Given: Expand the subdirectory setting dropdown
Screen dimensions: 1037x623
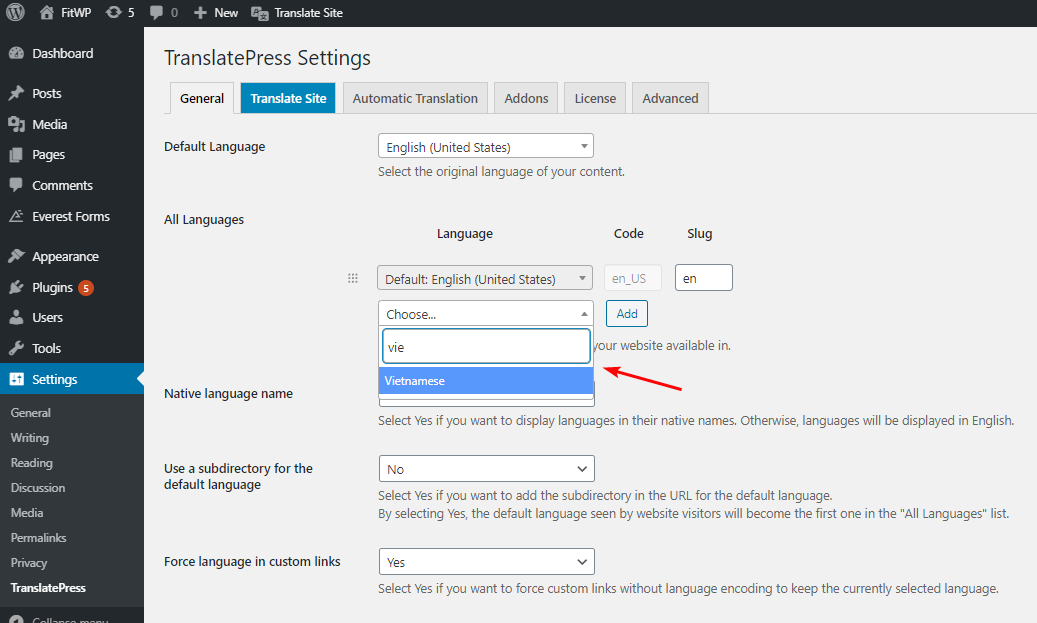Looking at the screenshot, I should click(486, 469).
